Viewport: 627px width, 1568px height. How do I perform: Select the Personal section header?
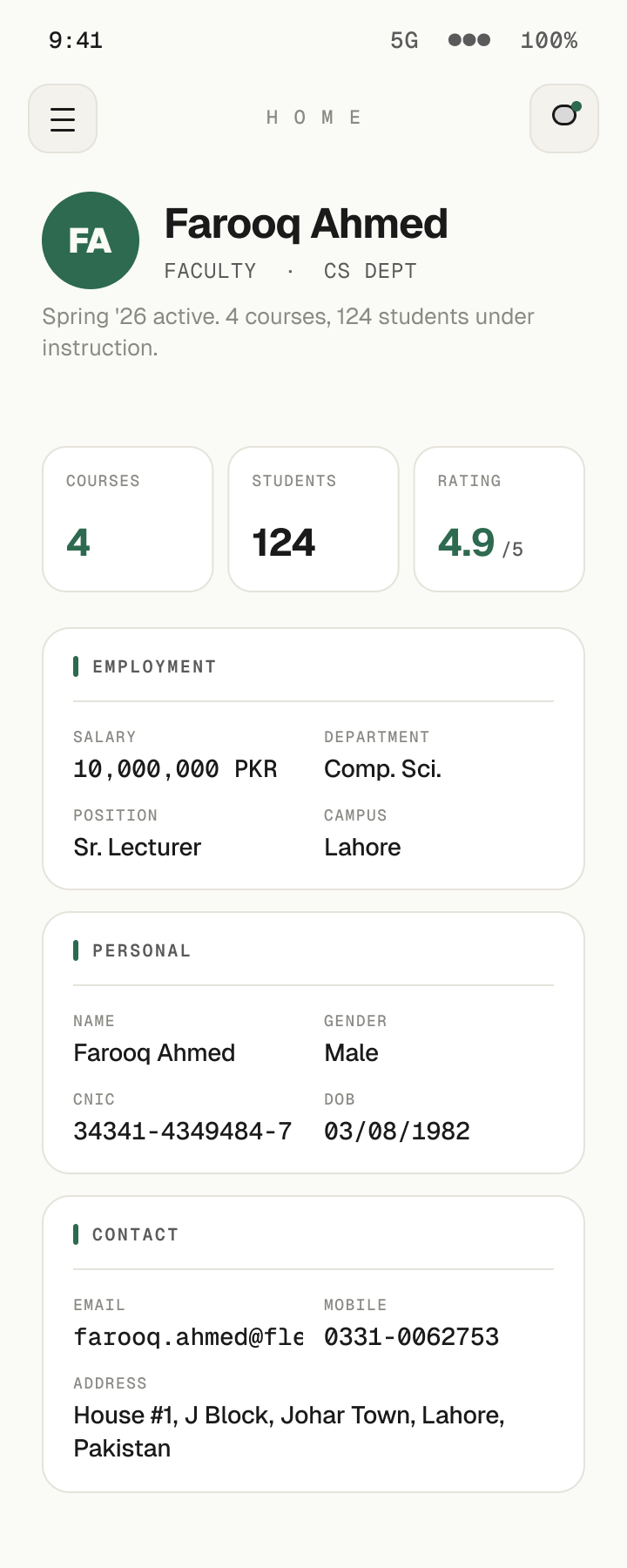point(141,950)
